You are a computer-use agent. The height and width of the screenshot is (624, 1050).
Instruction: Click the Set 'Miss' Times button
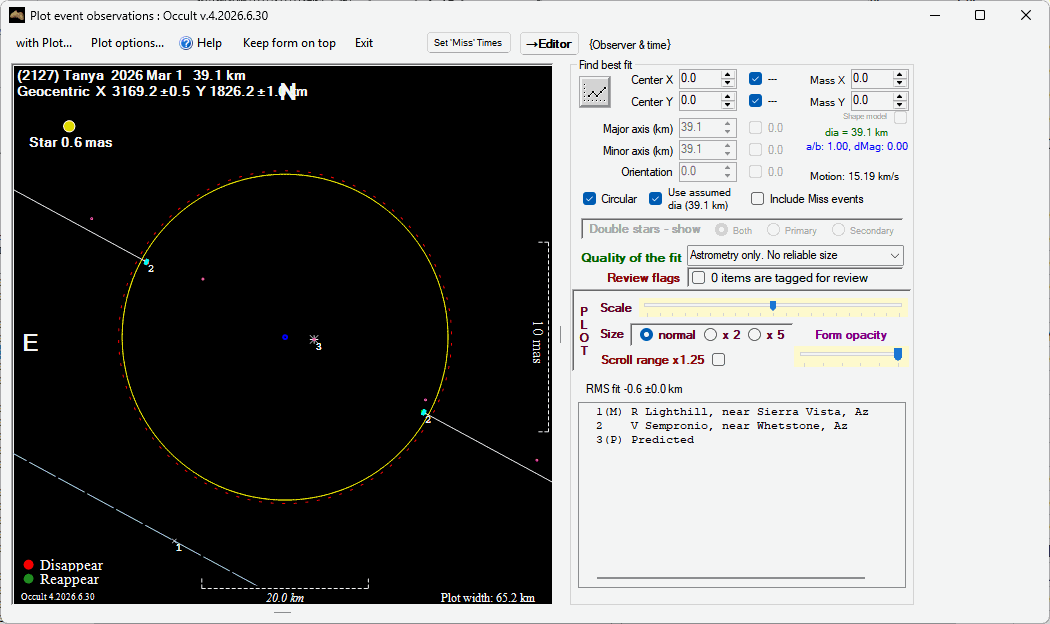click(468, 43)
